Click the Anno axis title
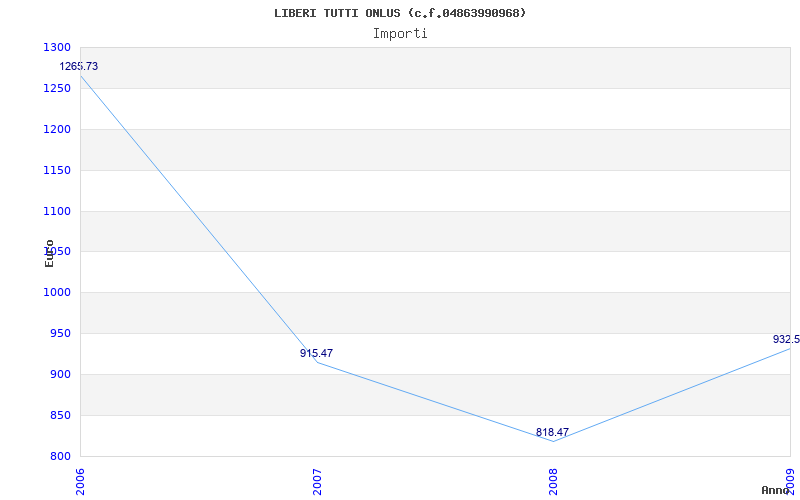Viewport: 800px width, 500px height. (775, 490)
